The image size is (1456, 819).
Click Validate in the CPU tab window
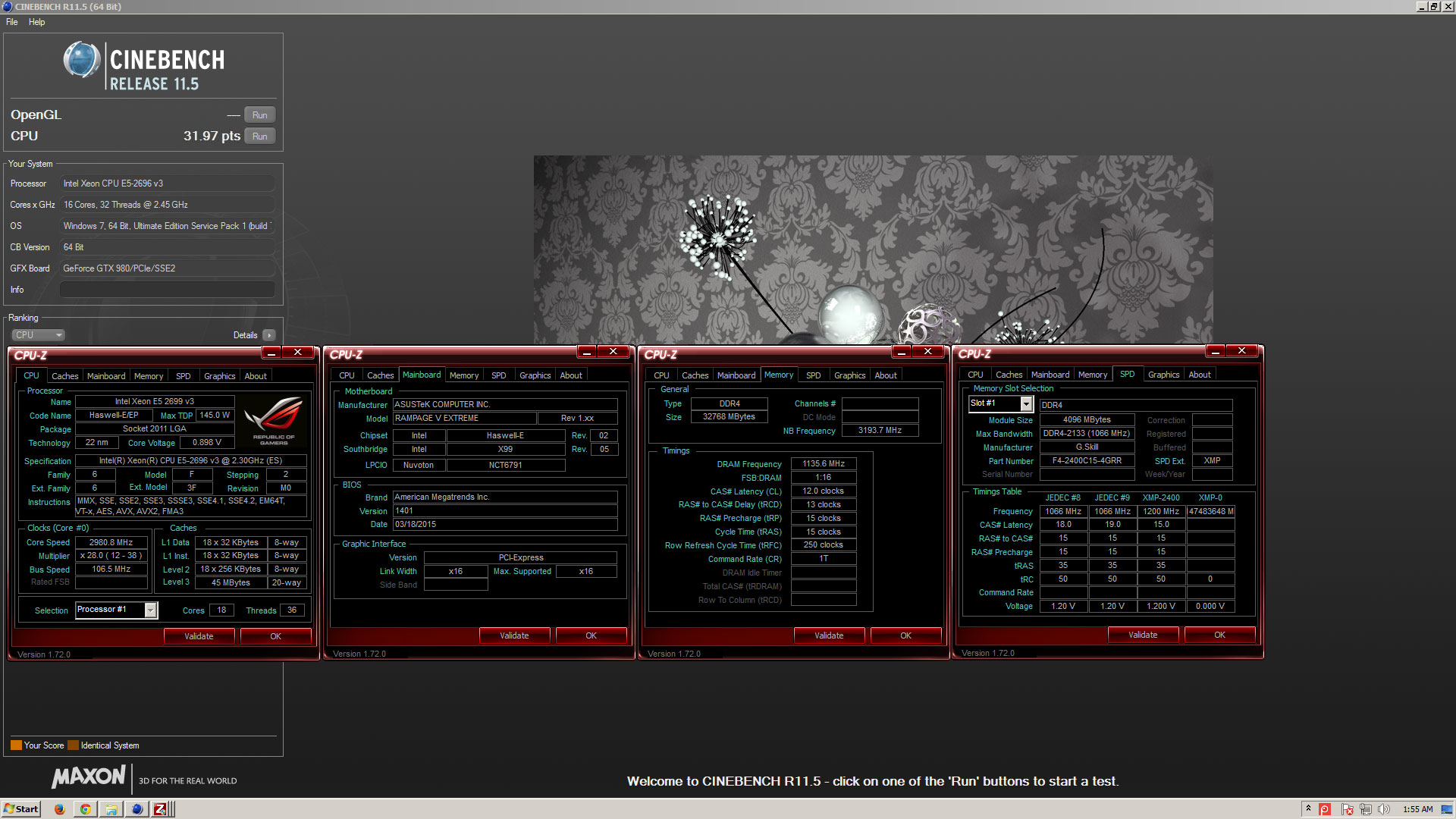[x=199, y=636]
